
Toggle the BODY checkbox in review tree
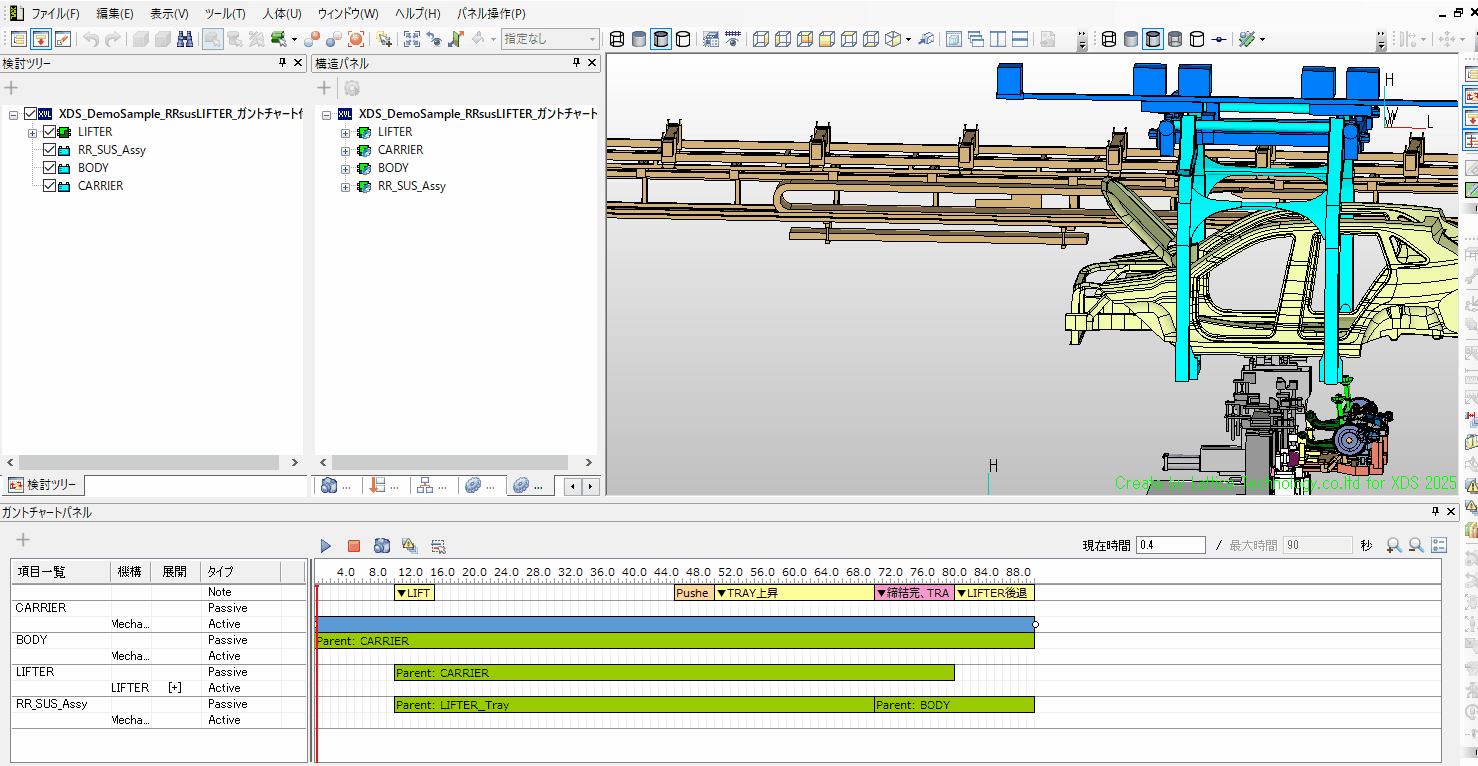click(x=50, y=168)
